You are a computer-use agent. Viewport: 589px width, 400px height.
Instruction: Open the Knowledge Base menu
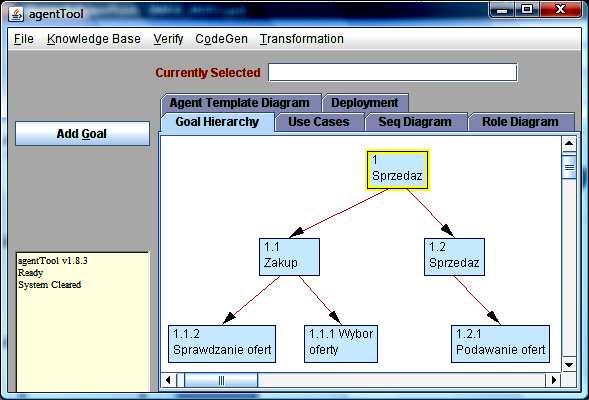pos(94,39)
